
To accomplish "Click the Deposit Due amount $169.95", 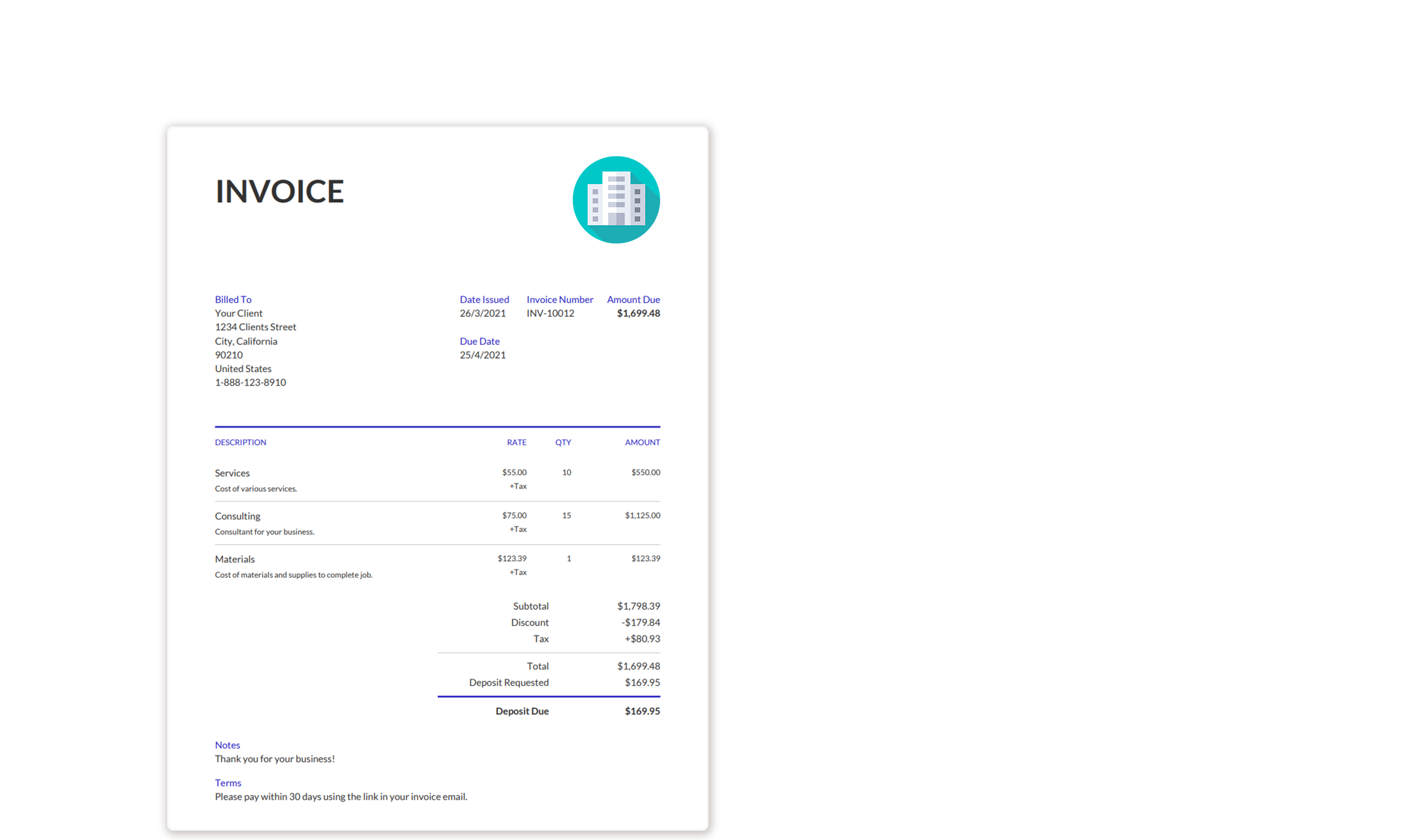I will click(642, 711).
